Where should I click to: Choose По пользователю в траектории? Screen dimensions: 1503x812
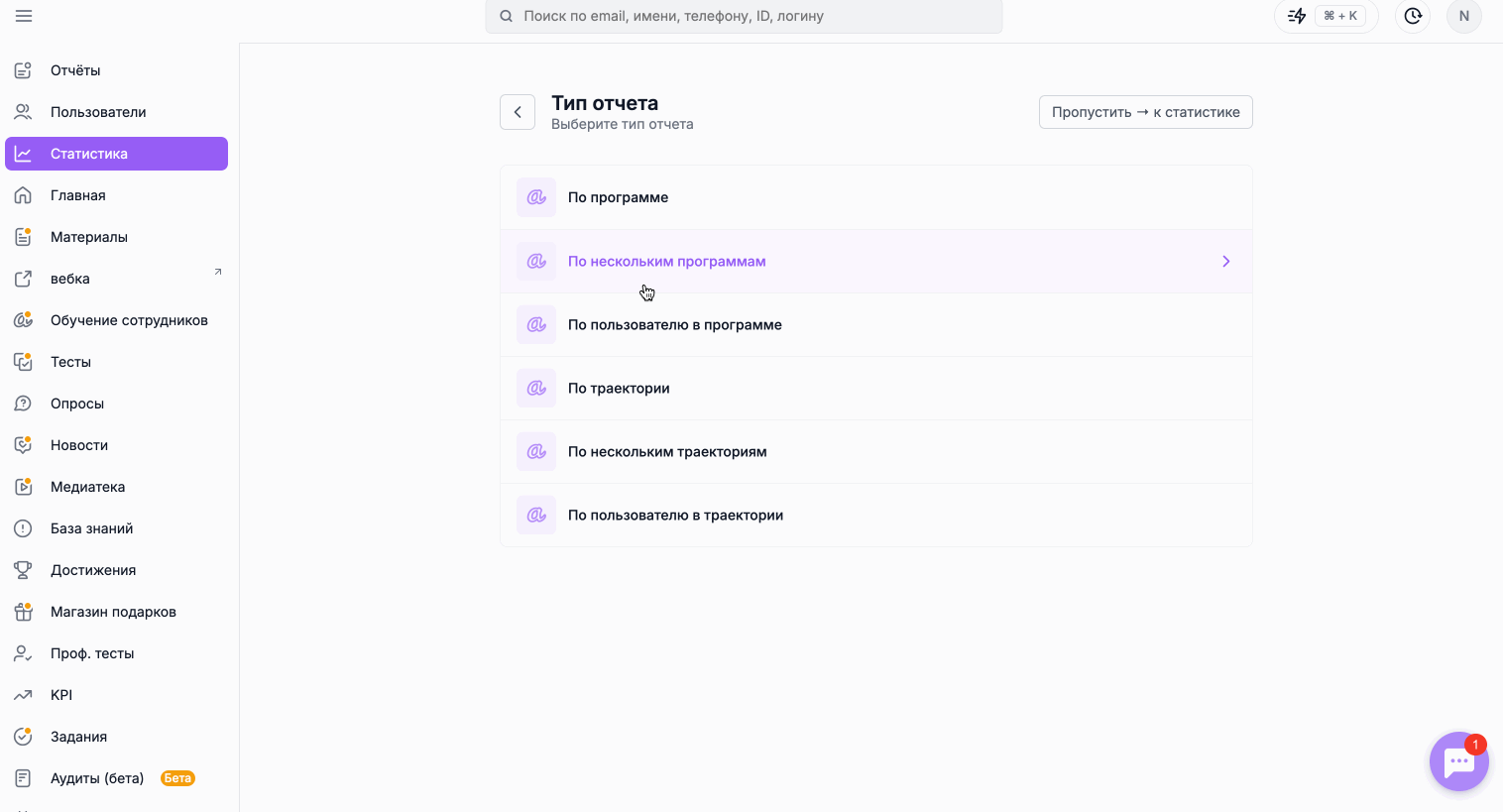pyautogui.click(x=876, y=515)
